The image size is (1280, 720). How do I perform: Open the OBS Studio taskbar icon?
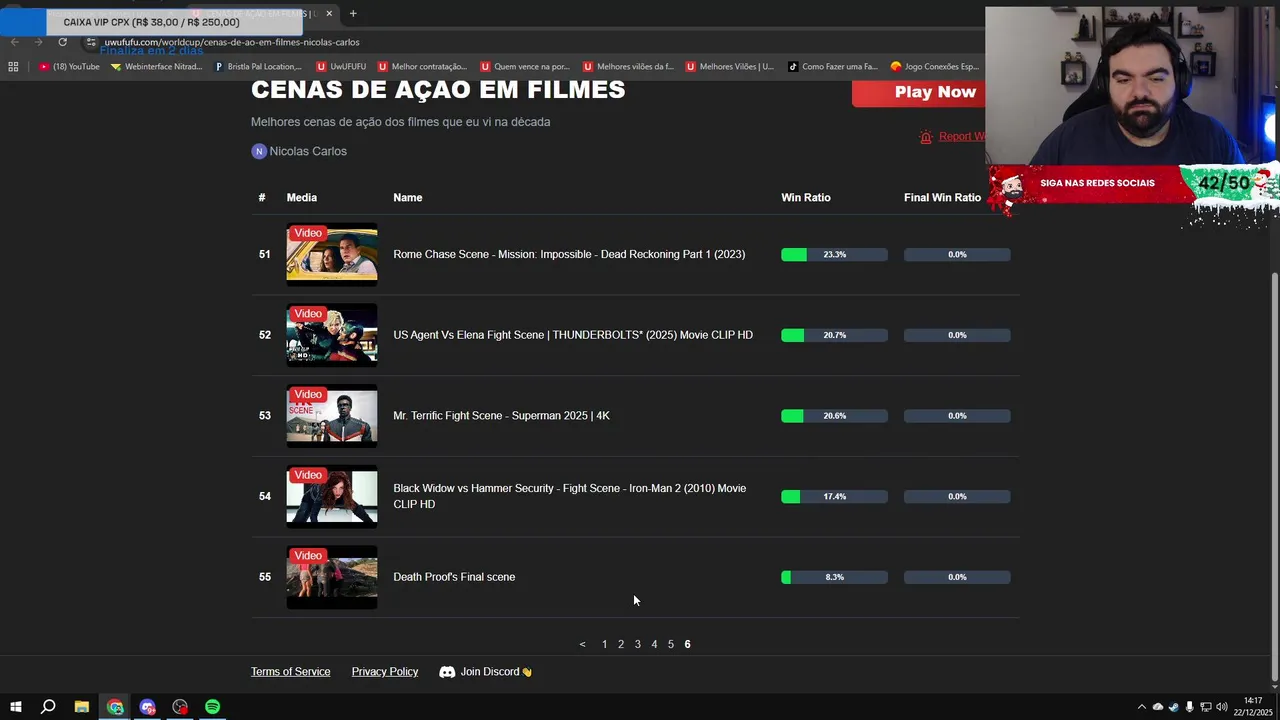coord(180,707)
